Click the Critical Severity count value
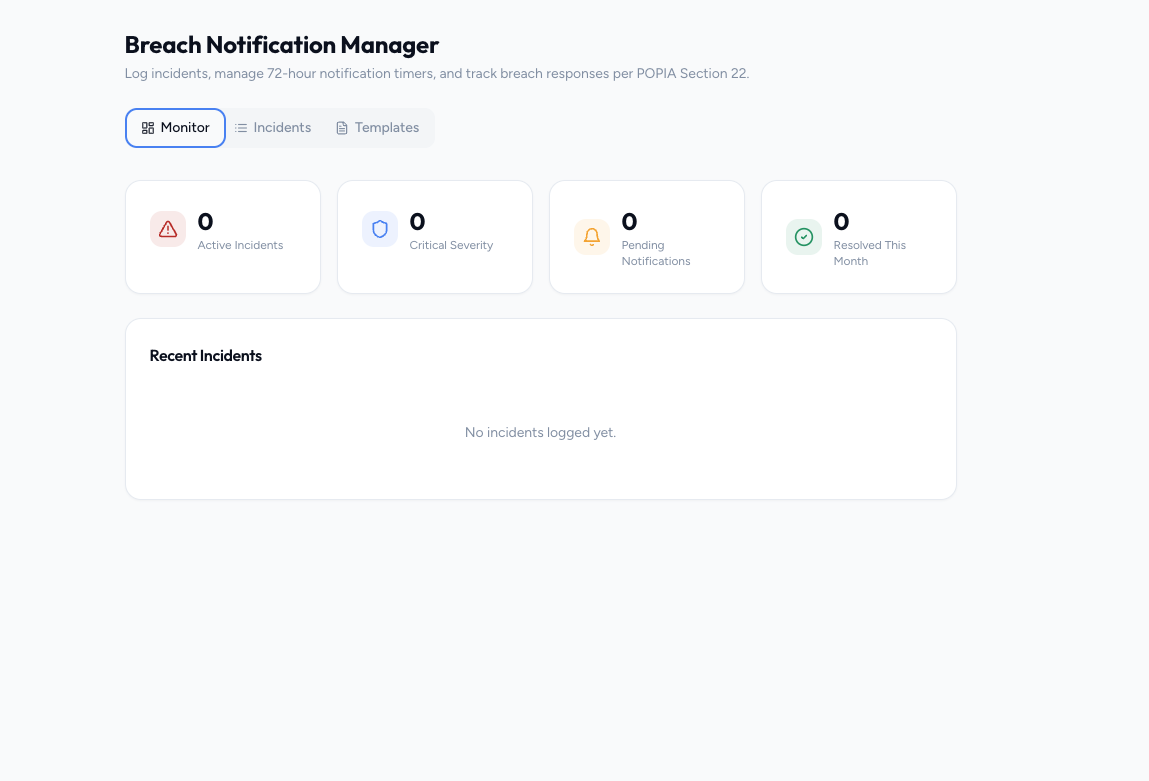The height and width of the screenshot is (781, 1149). pos(417,221)
